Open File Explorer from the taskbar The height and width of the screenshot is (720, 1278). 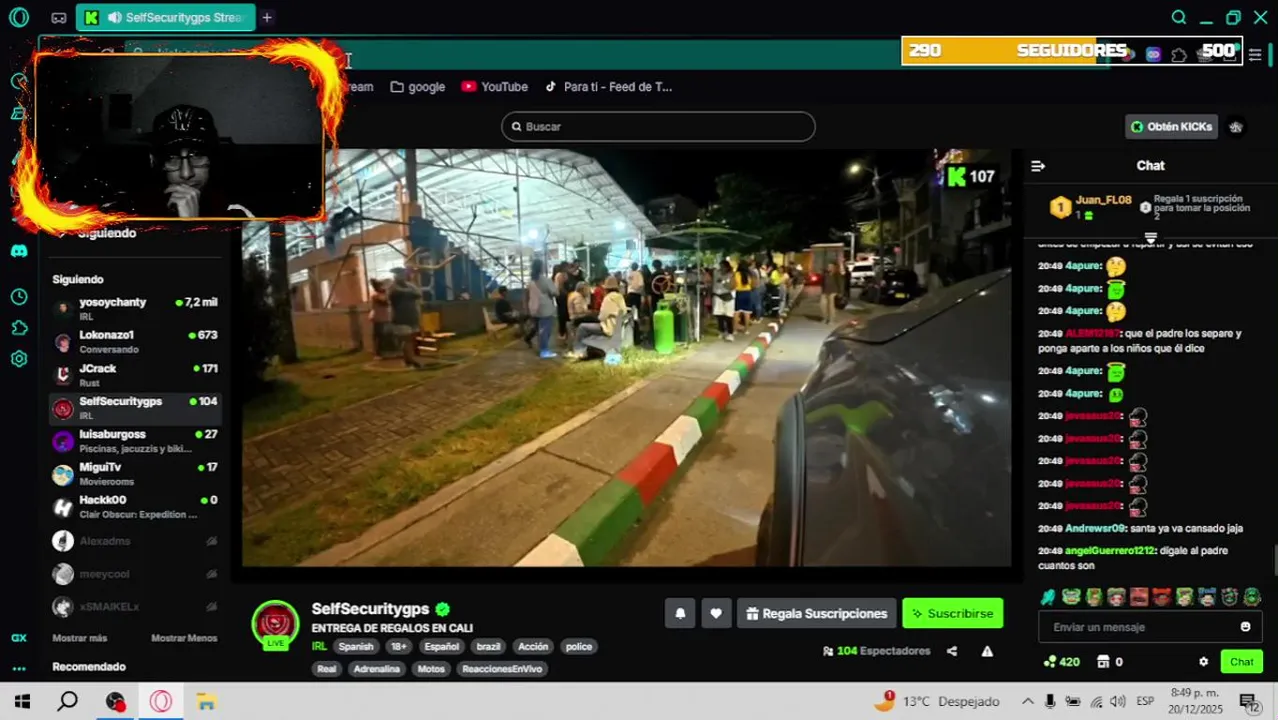(206, 701)
